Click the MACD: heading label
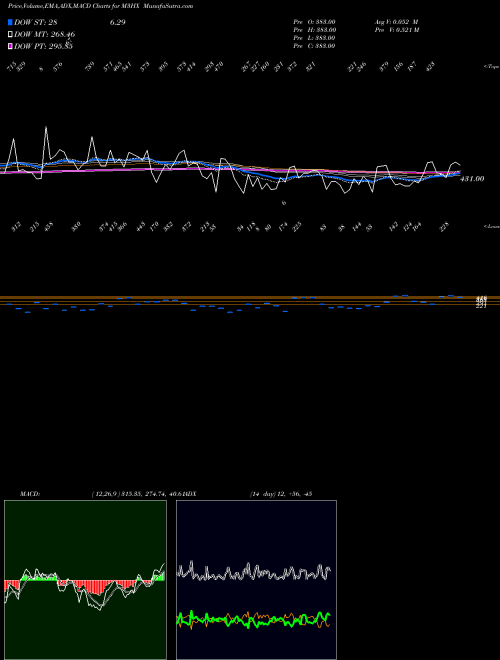The width and height of the screenshot is (500, 660). 30,494
